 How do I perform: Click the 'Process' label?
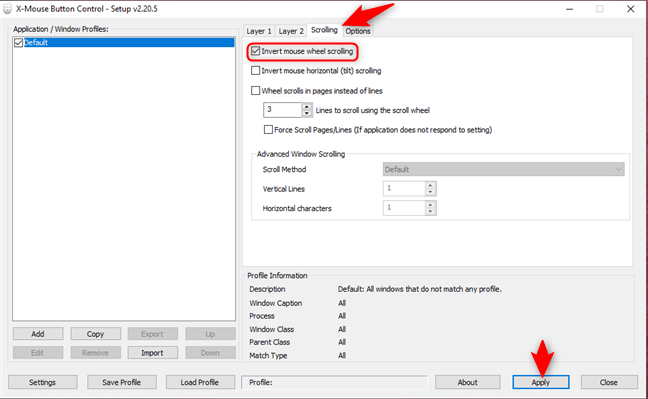click(262, 316)
